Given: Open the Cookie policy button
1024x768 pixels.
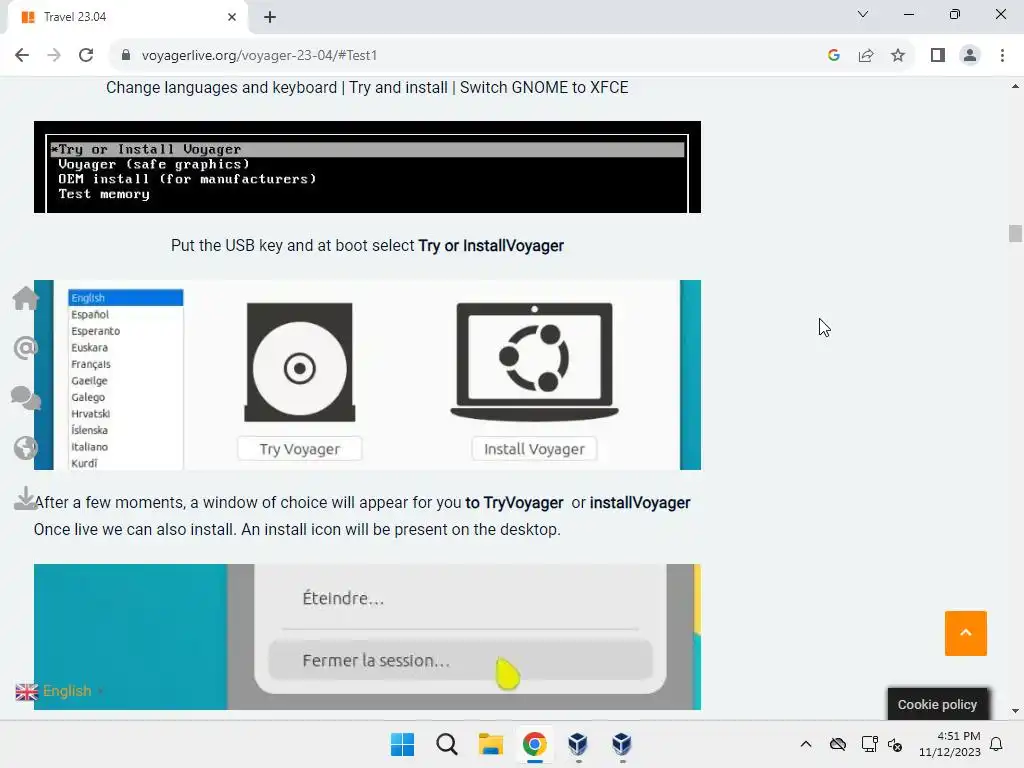Looking at the screenshot, I should coord(937,704).
